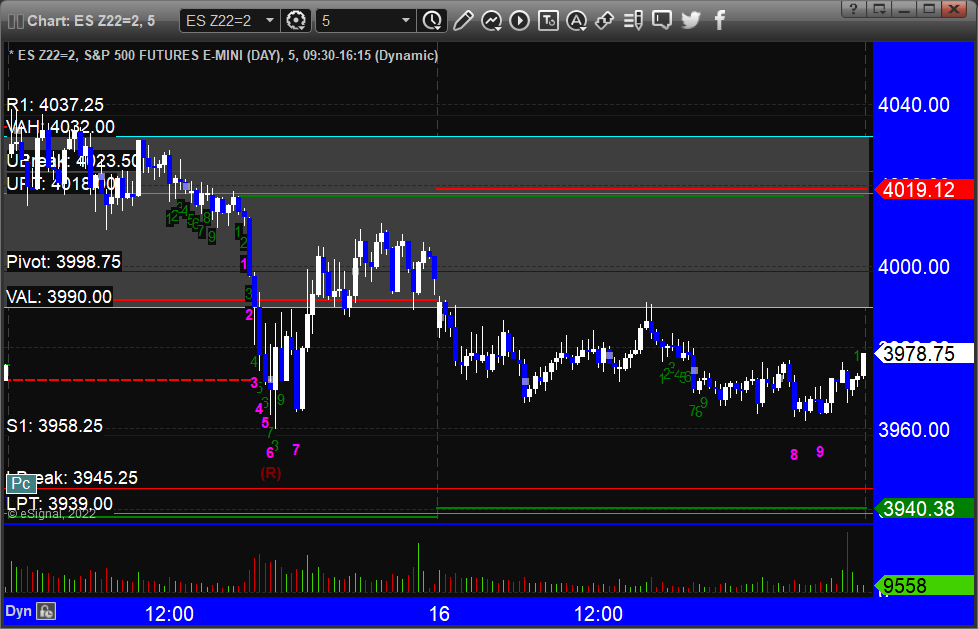Open the ES Z22=2 symbol dropdown
978x629 pixels.
pyautogui.click(x=230, y=21)
